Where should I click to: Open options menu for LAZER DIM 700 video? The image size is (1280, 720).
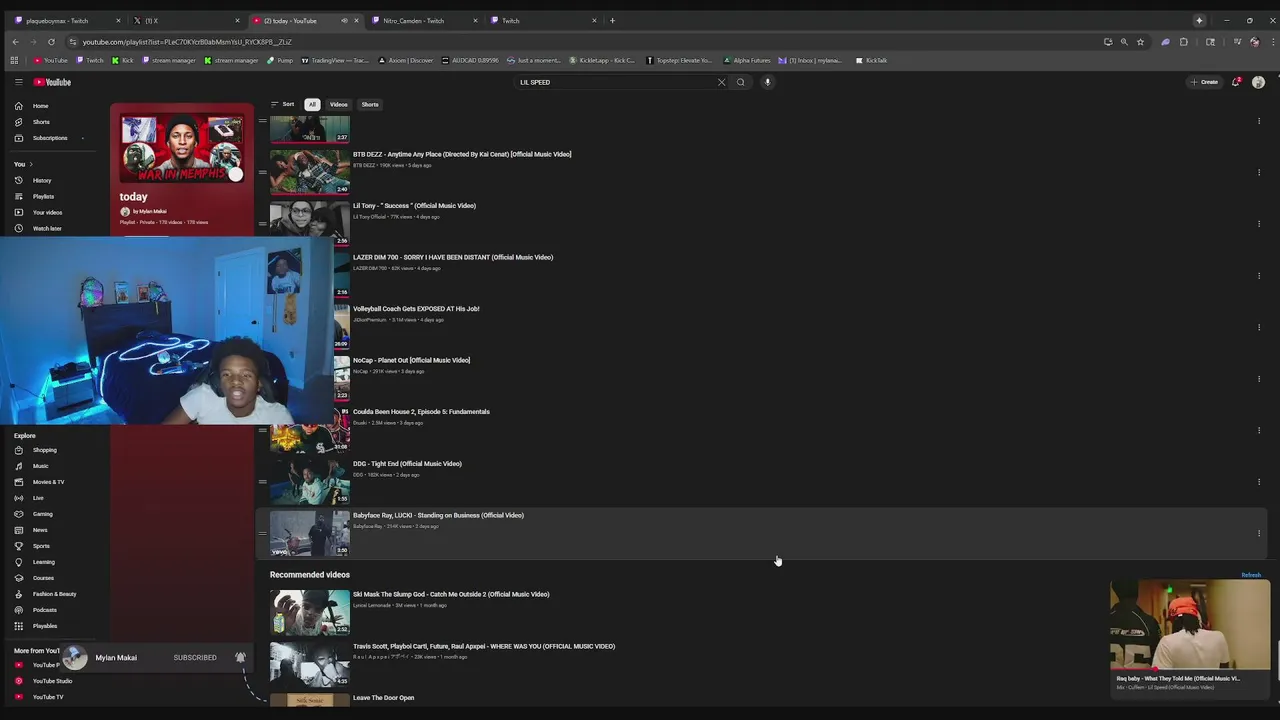[1259, 276]
